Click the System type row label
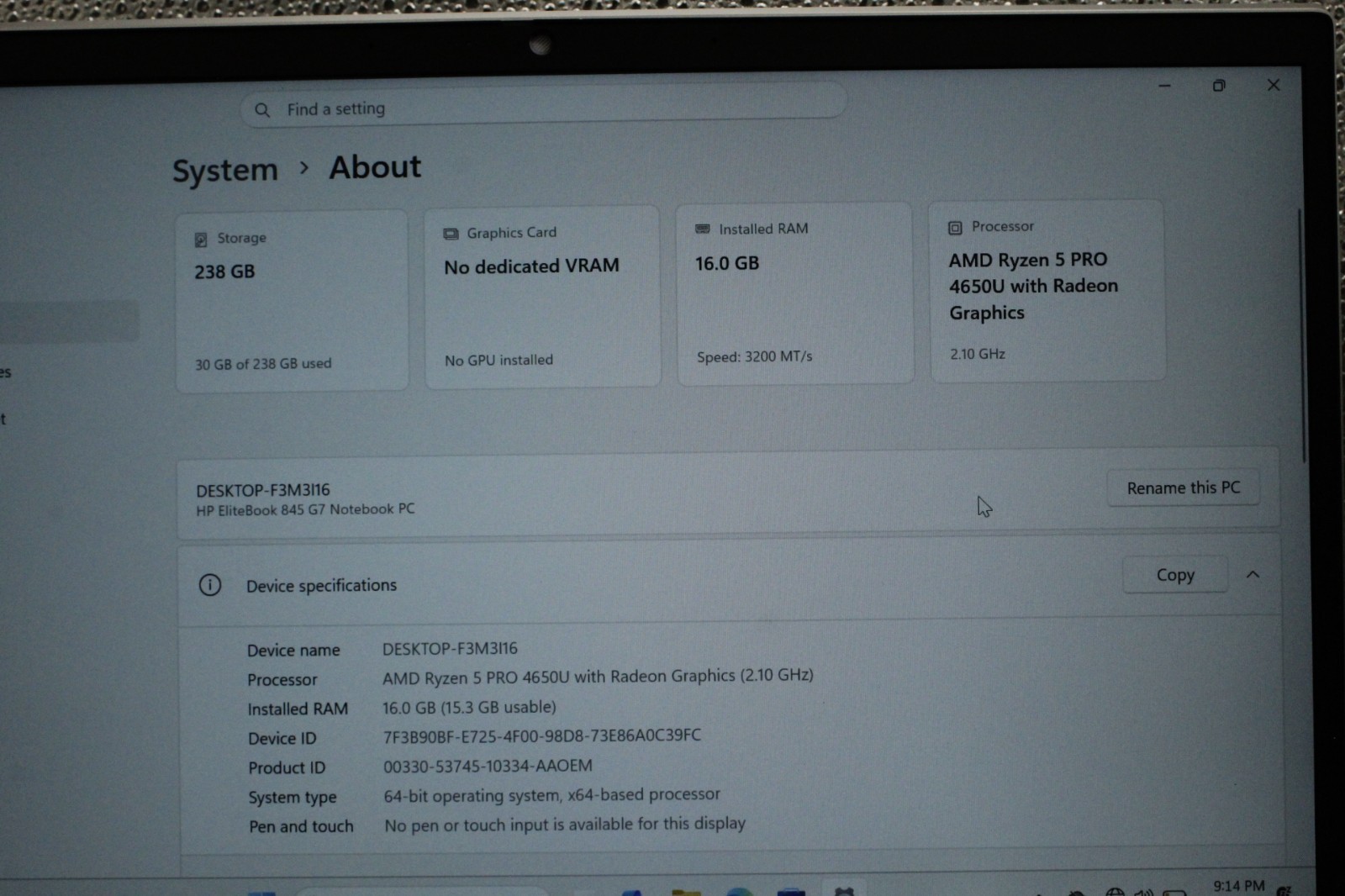 pos(292,797)
